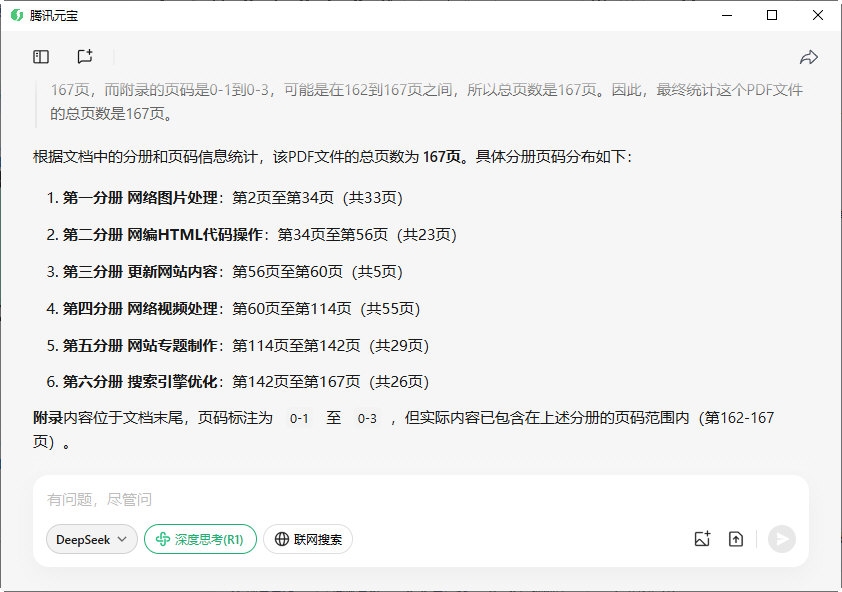Viewport: 842px width, 592px height.
Task: Click the 0-3 page code tag
Action: 367,418
